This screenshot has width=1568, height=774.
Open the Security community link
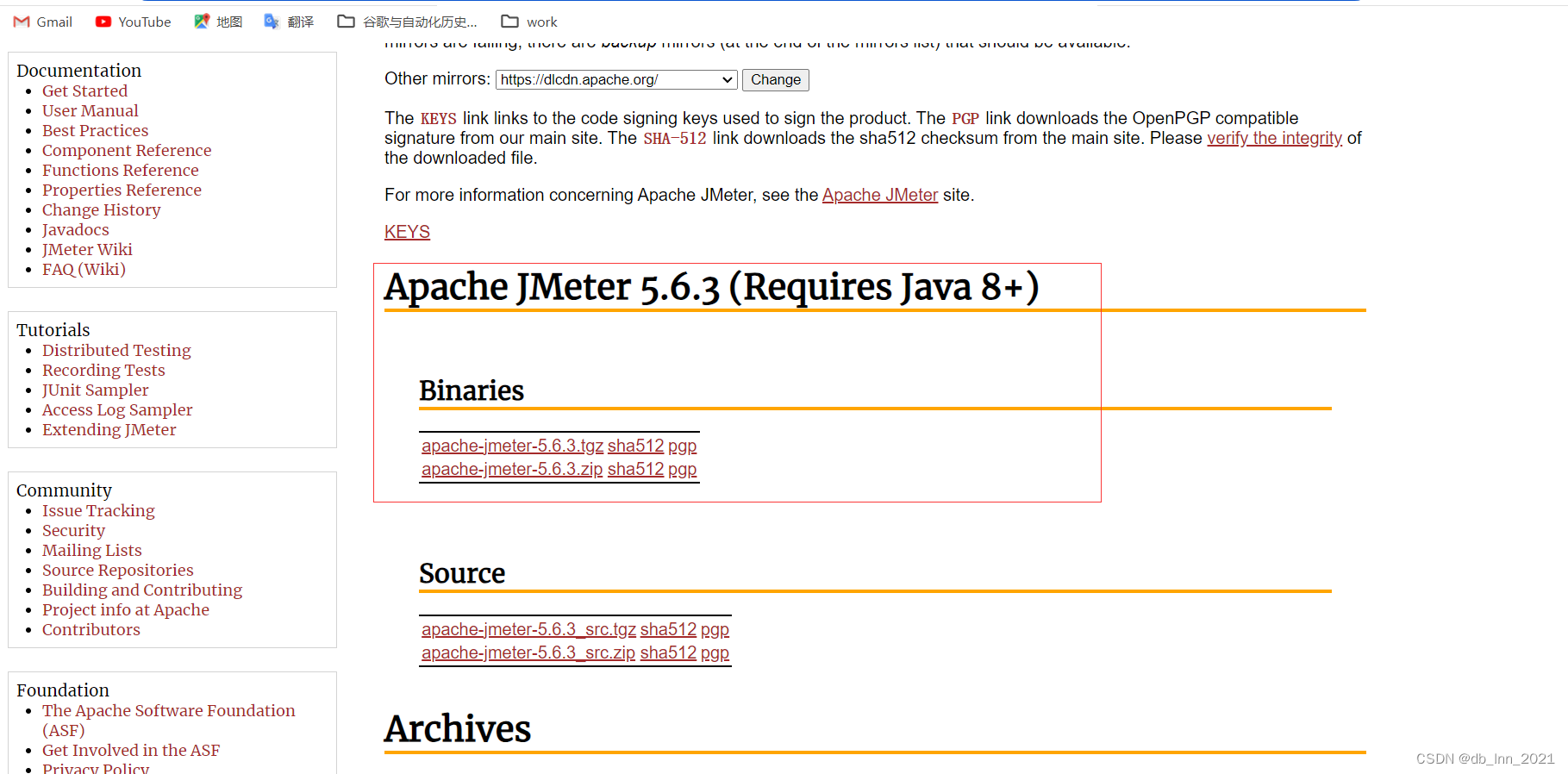(x=73, y=530)
